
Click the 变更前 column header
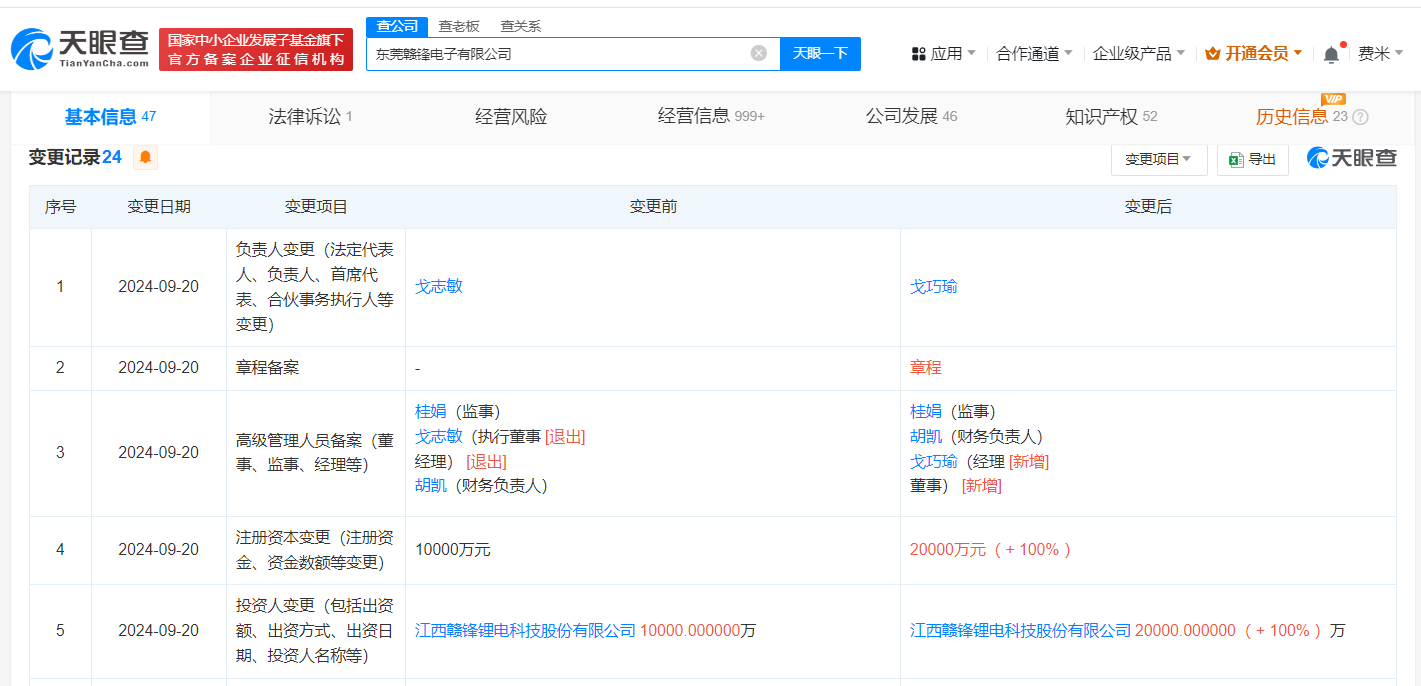pos(653,207)
